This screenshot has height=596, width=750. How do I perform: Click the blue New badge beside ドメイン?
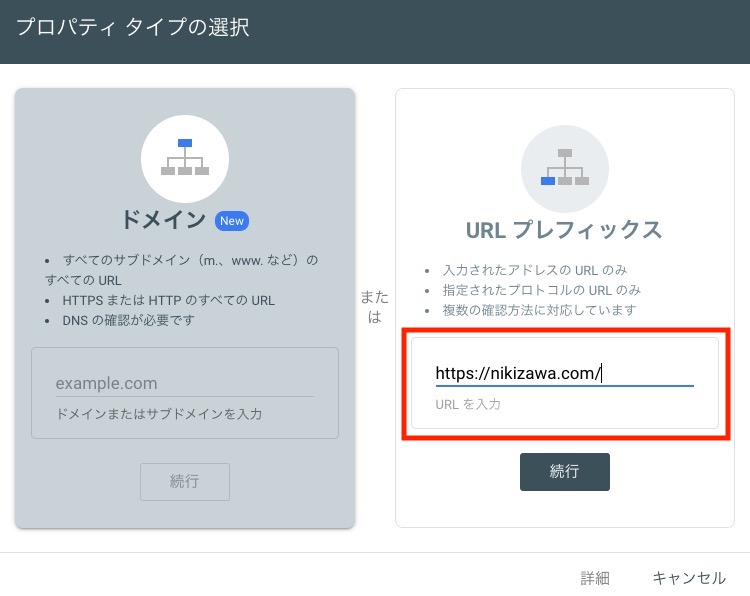click(232, 220)
